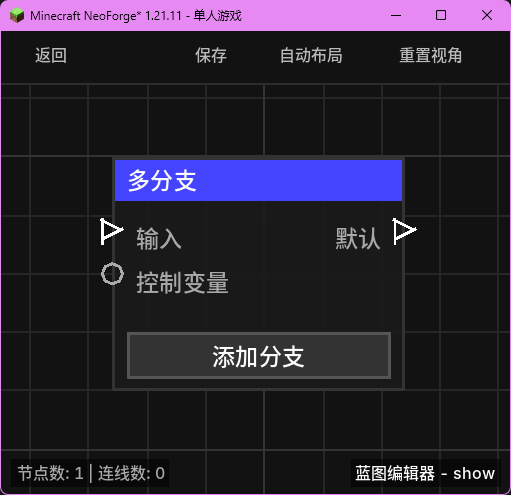Click the 输入 pin label

click(x=159, y=239)
